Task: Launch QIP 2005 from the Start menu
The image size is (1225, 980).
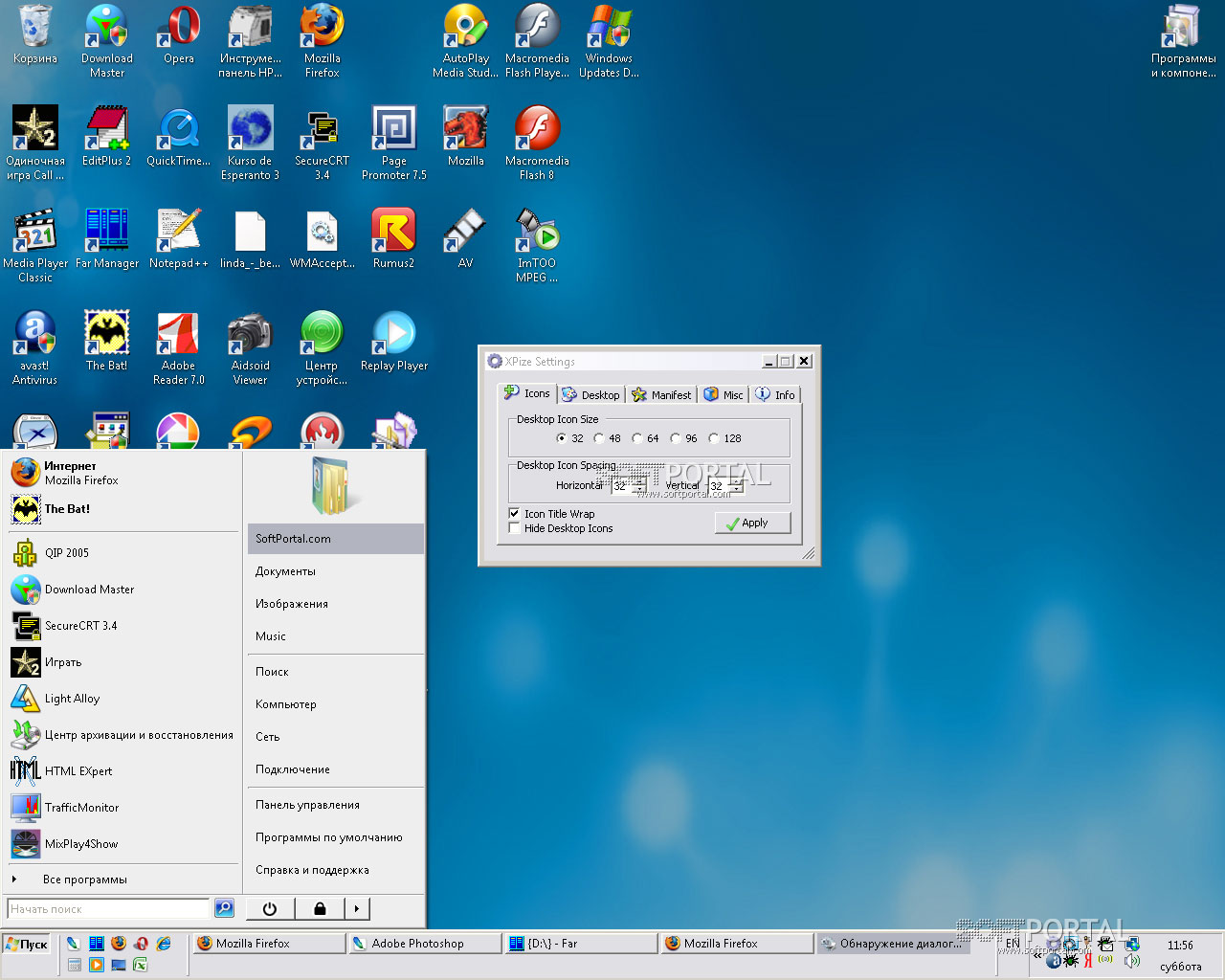Action: [122, 553]
